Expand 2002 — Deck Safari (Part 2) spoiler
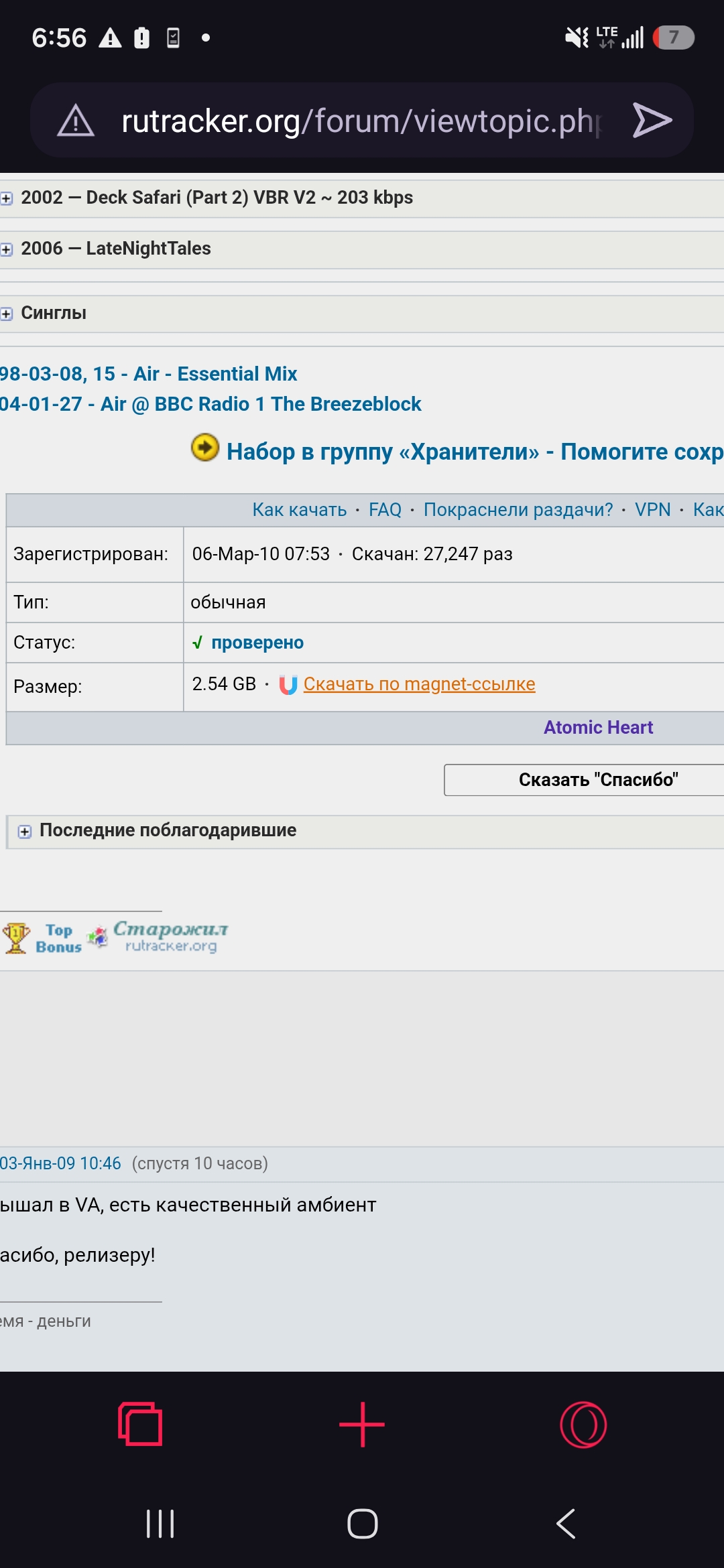This screenshot has width=724, height=1568. [362, 198]
